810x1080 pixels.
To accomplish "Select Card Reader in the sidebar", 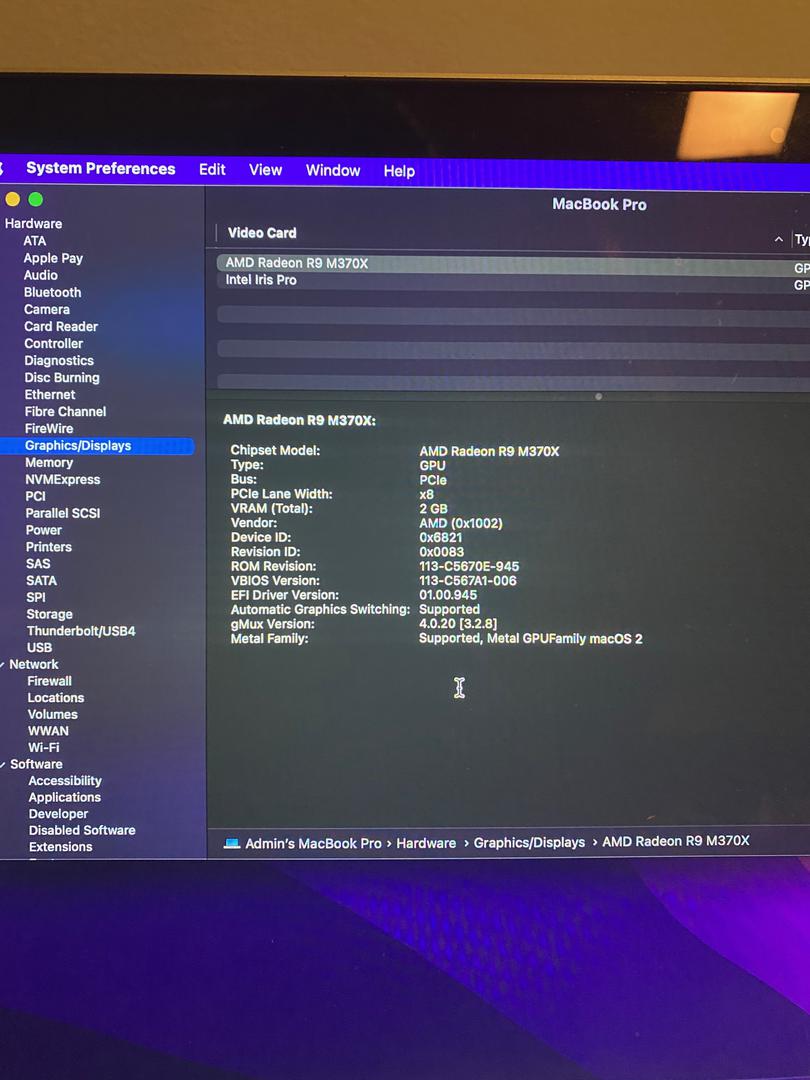I will coord(61,326).
